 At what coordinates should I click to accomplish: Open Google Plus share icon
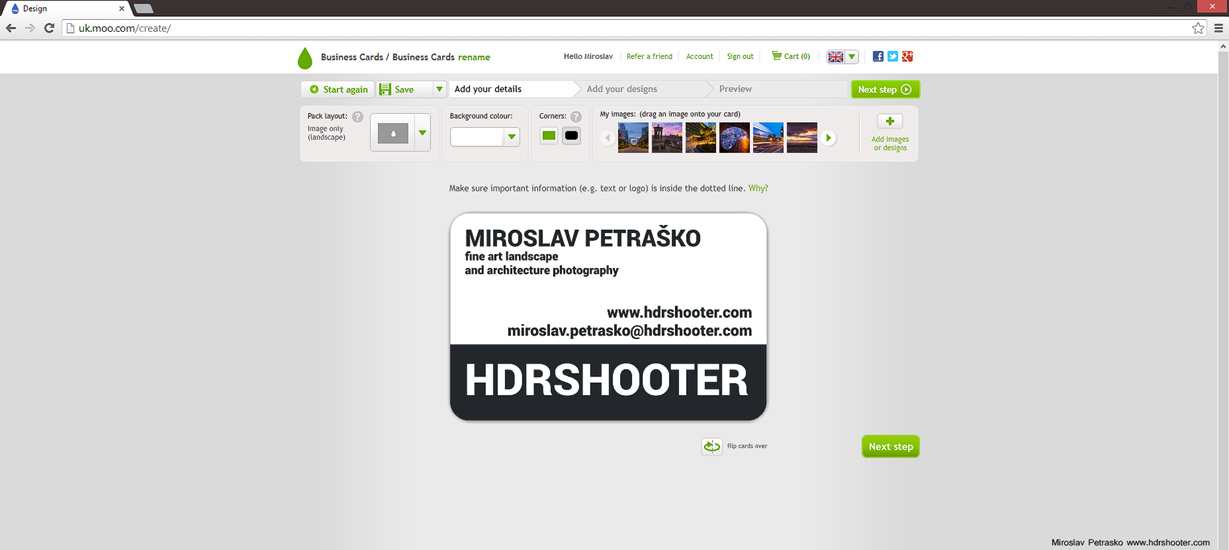click(x=907, y=57)
